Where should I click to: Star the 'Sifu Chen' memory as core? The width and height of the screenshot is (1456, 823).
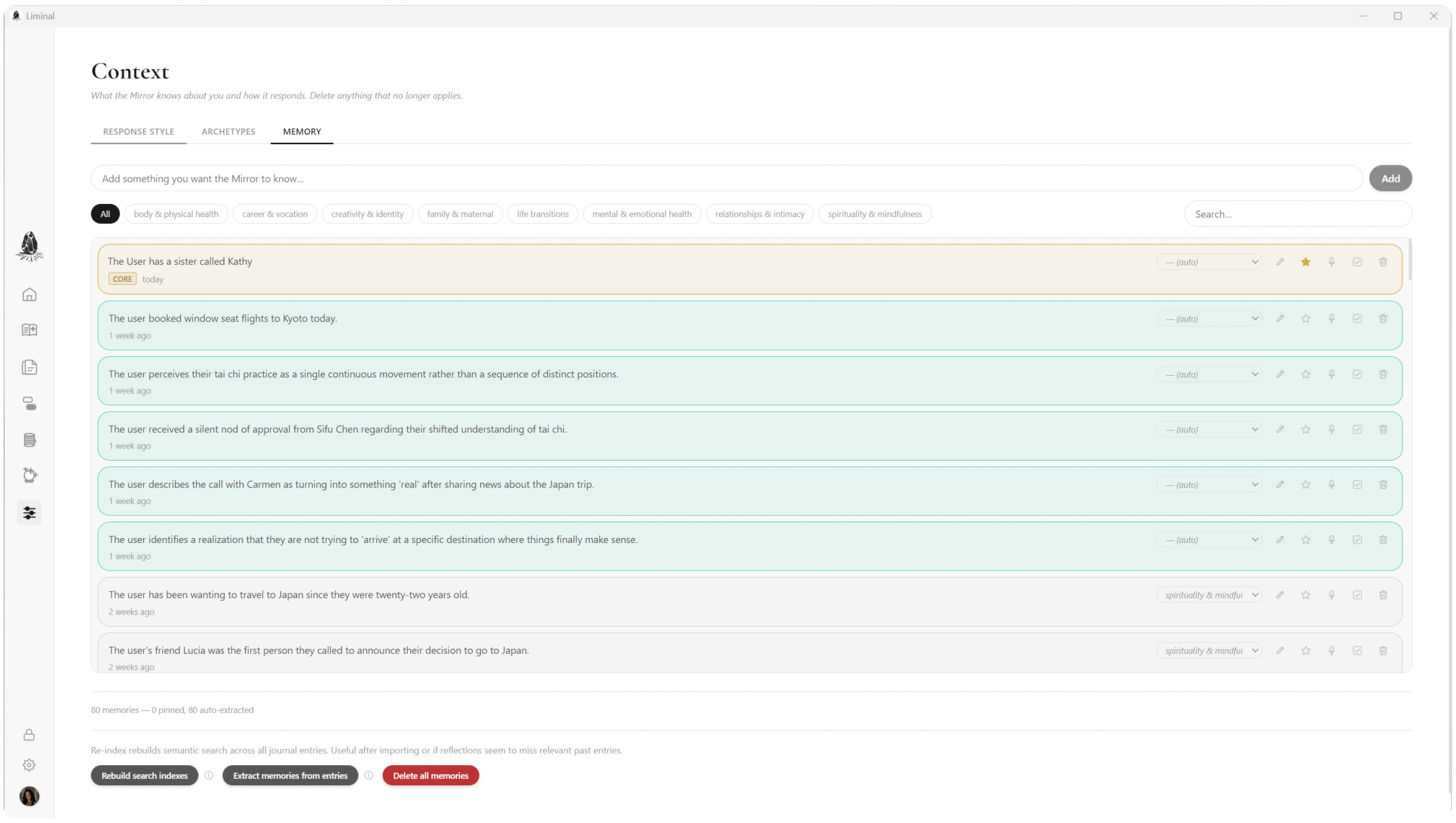[1306, 429]
